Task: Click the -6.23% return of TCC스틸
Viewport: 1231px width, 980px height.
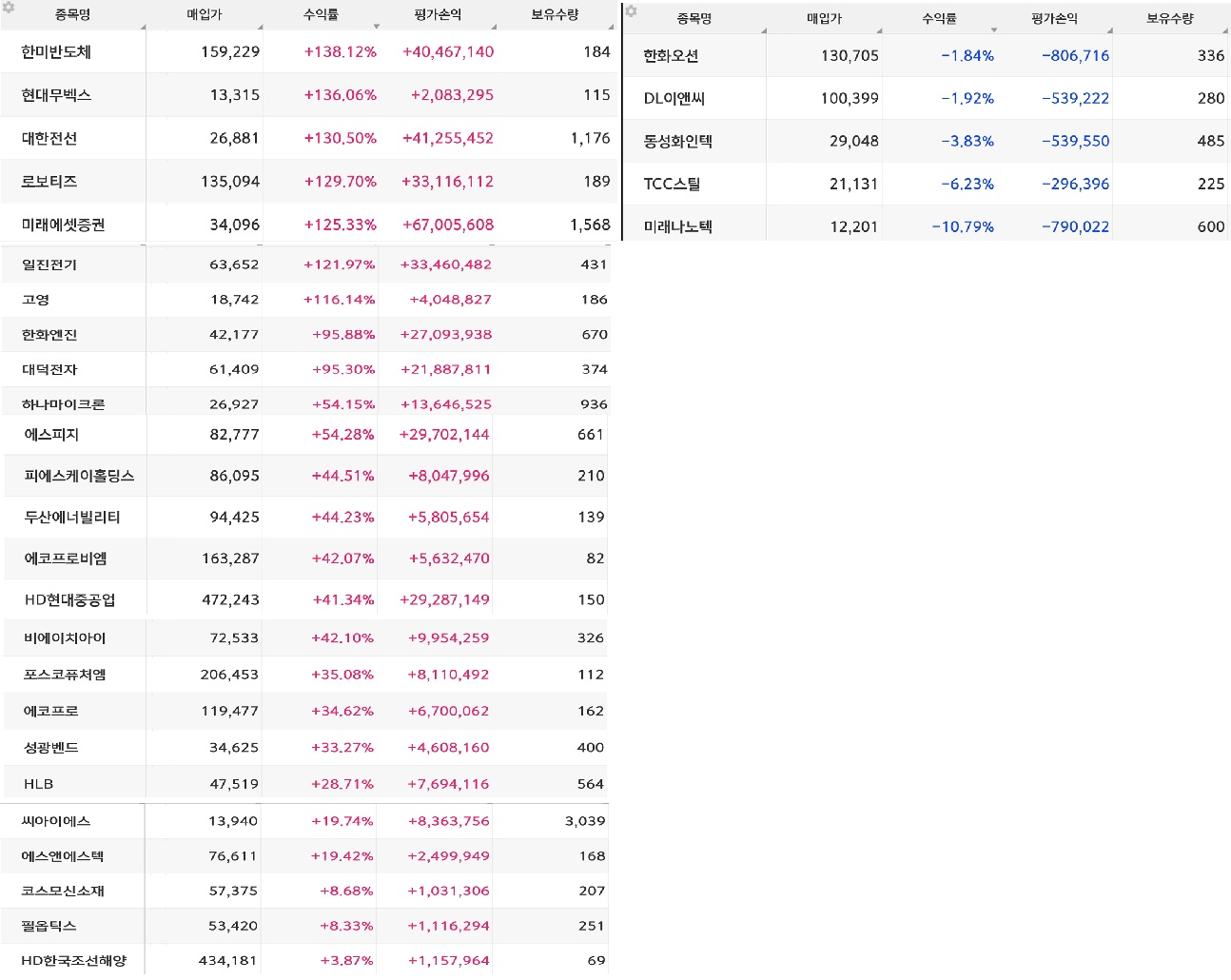Action: (967, 185)
